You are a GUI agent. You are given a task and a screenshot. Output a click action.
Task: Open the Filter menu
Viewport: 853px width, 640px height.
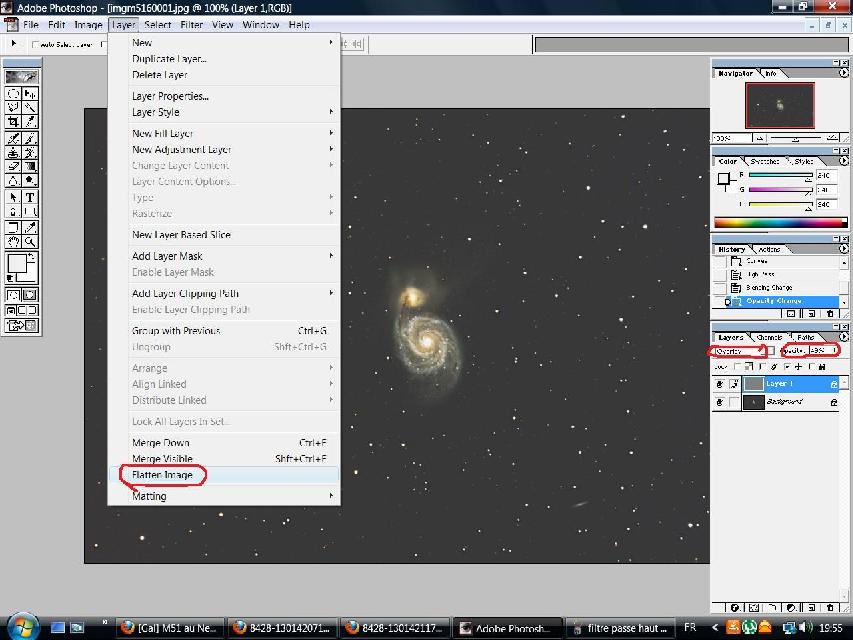click(x=191, y=25)
